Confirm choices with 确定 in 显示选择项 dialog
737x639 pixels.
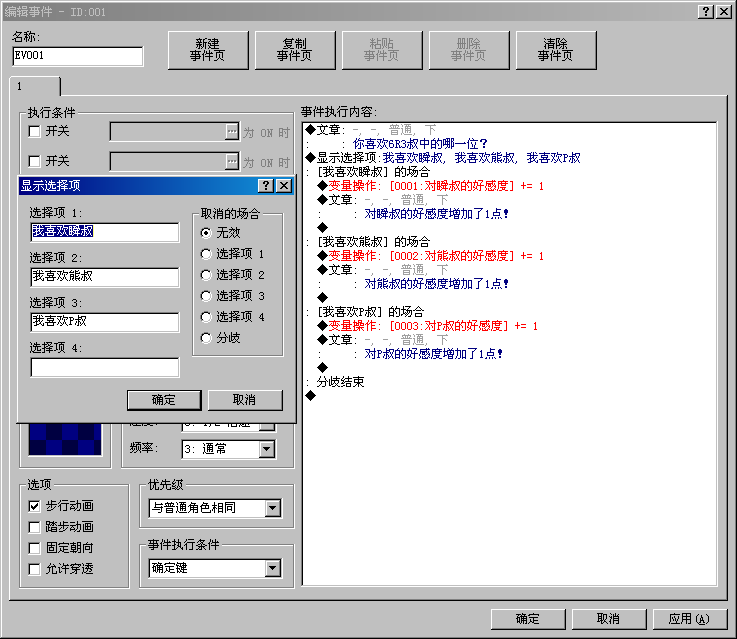pyautogui.click(x=164, y=400)
